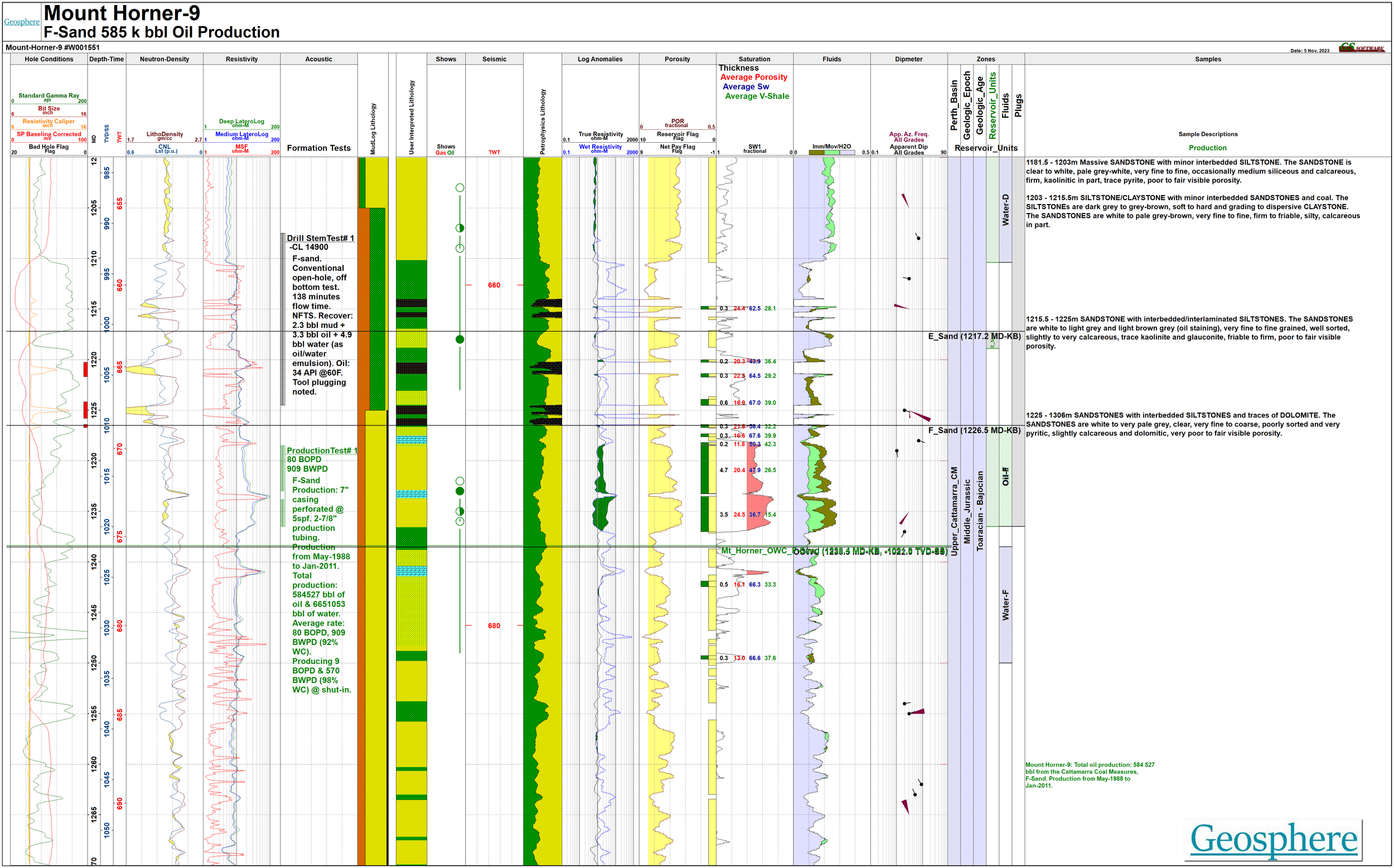Open the Geosphere link at top left
This screenshot has height=868, width=1394.
pyautogui.click(x=22, y=22)
